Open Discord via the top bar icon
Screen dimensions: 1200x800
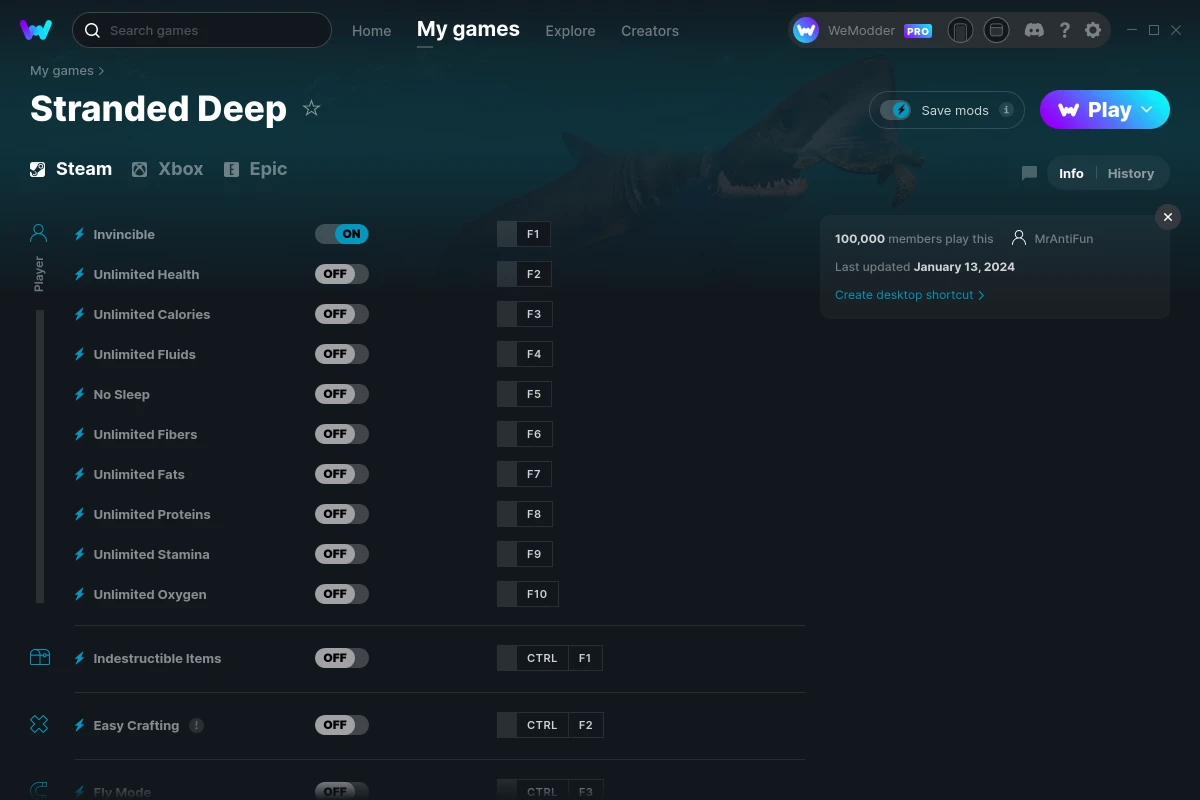click(x=1034, y=30)
